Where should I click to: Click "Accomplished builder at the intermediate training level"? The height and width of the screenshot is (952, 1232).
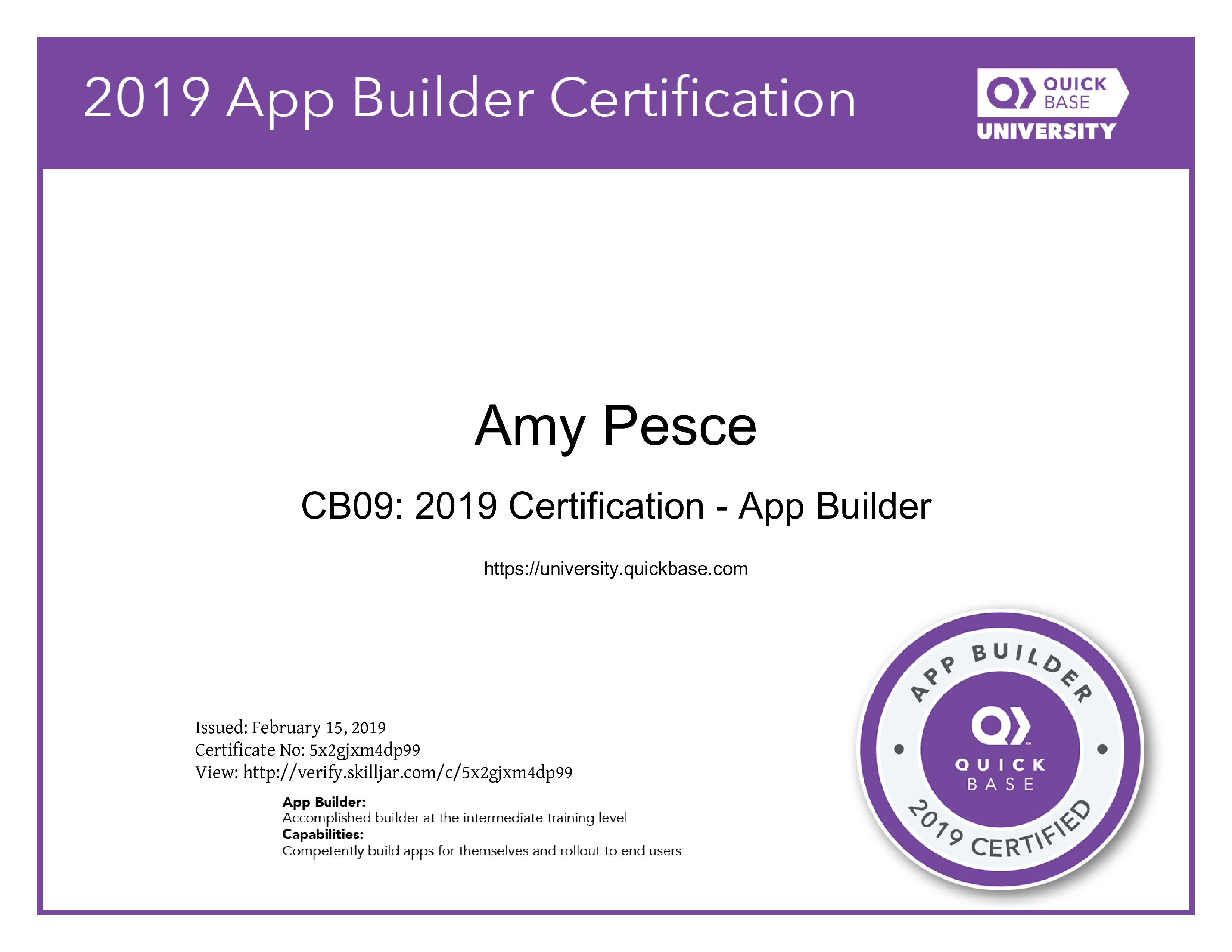(x=455, y=818)
